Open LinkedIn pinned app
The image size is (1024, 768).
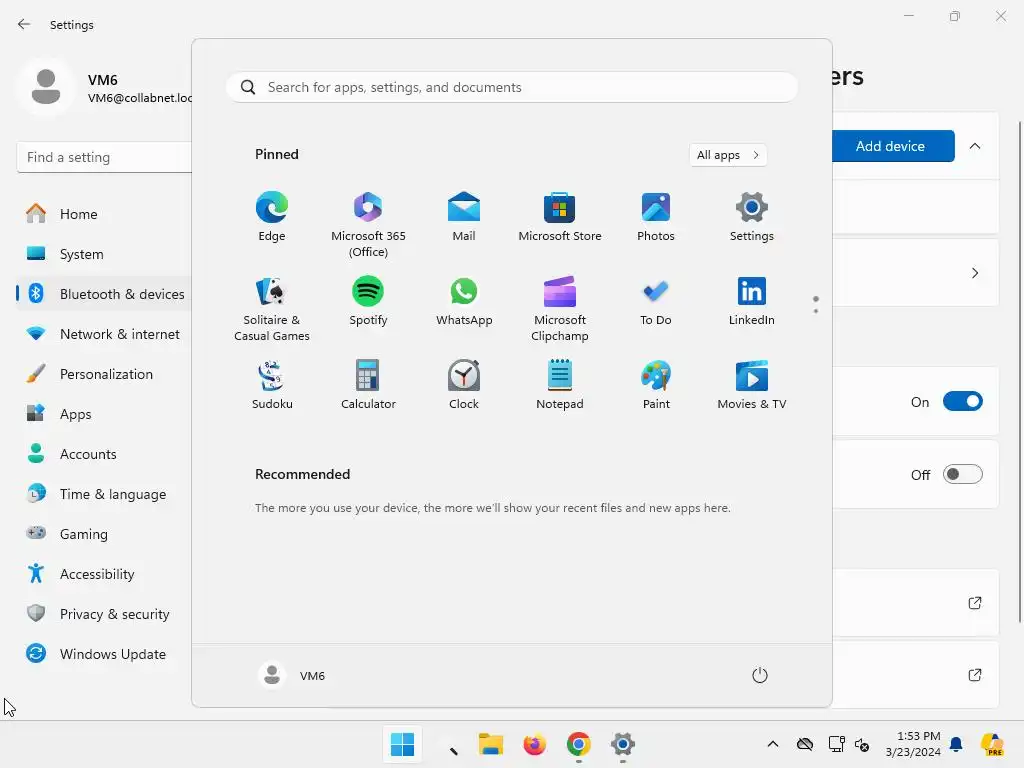[752, 301]
